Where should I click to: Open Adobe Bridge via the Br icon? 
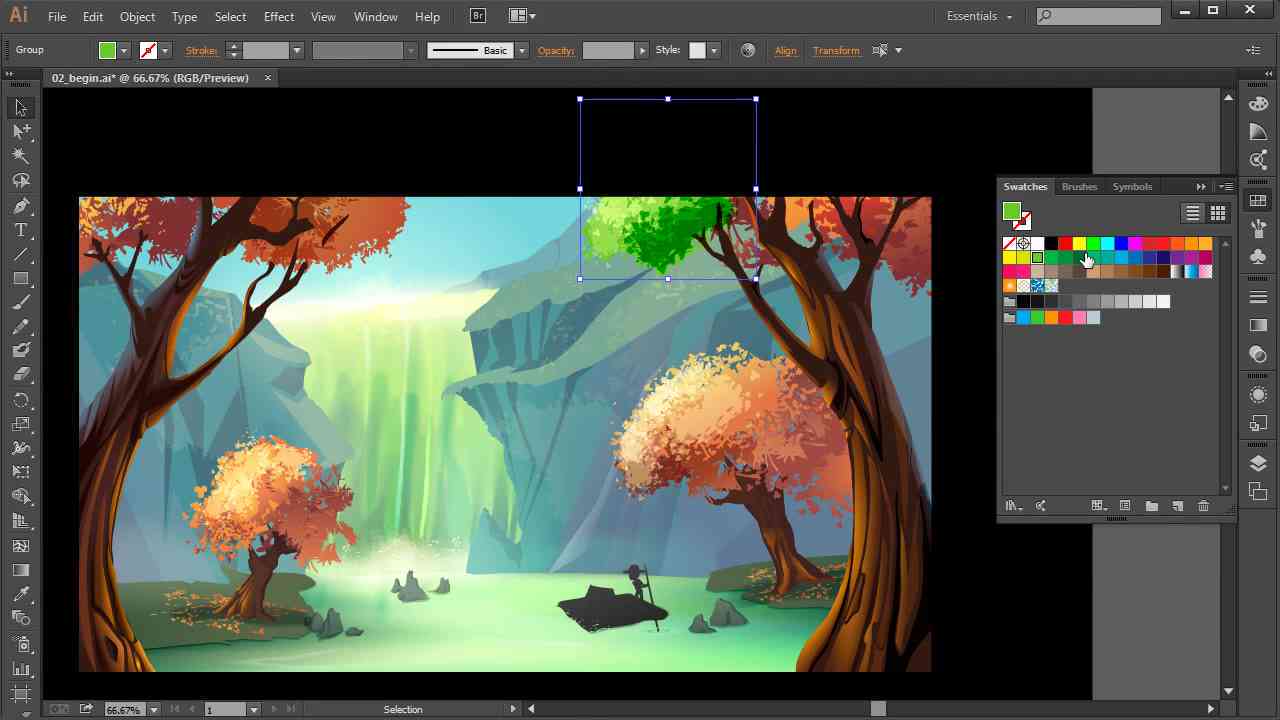[478, 16]
